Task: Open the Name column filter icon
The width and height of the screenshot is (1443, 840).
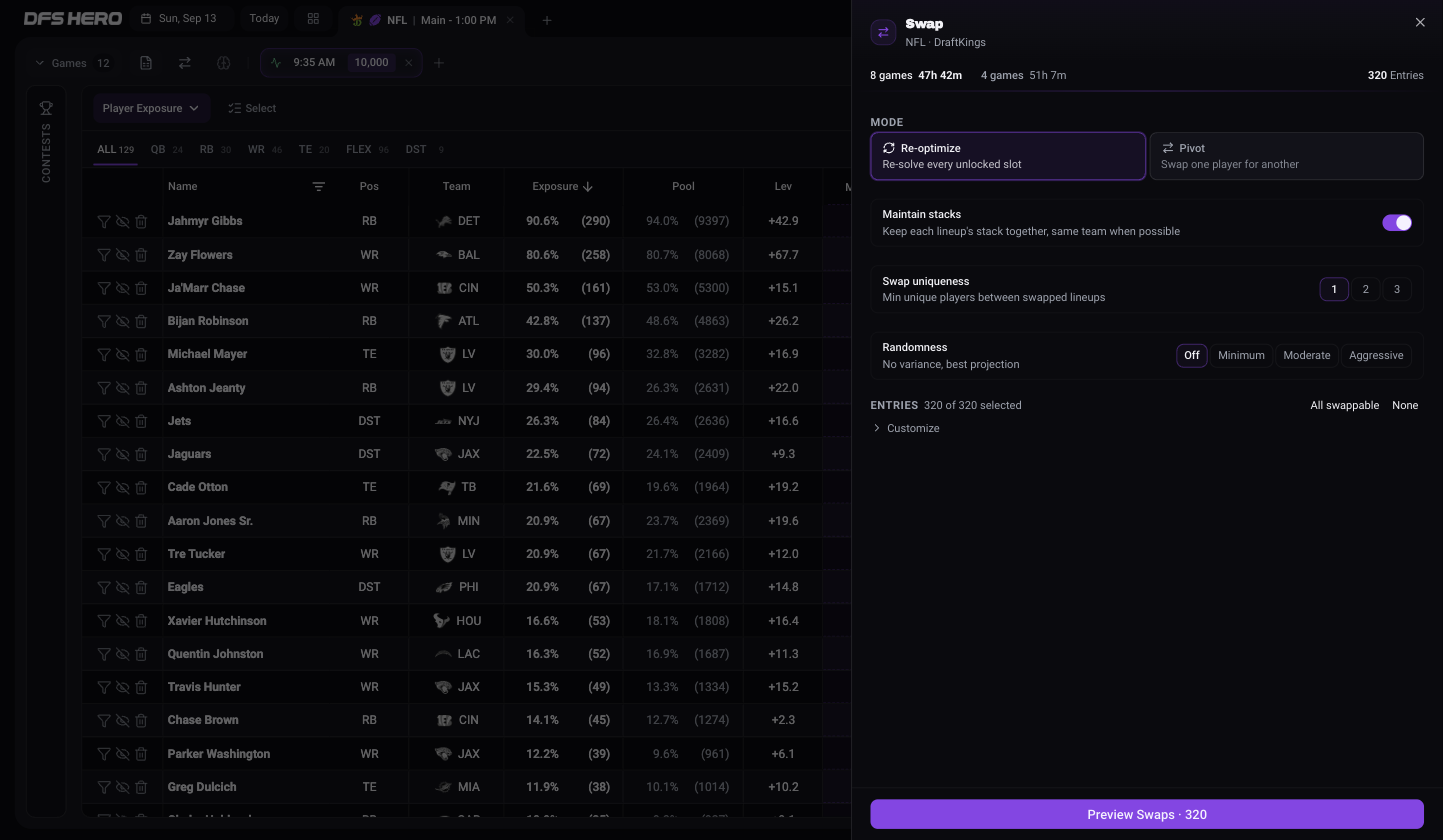Action: coord(318,187)
